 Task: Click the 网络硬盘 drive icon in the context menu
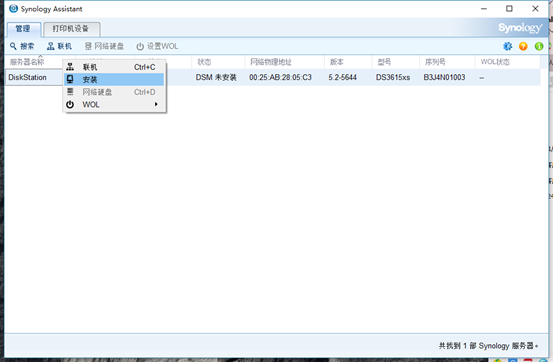(x=70, y=92)
